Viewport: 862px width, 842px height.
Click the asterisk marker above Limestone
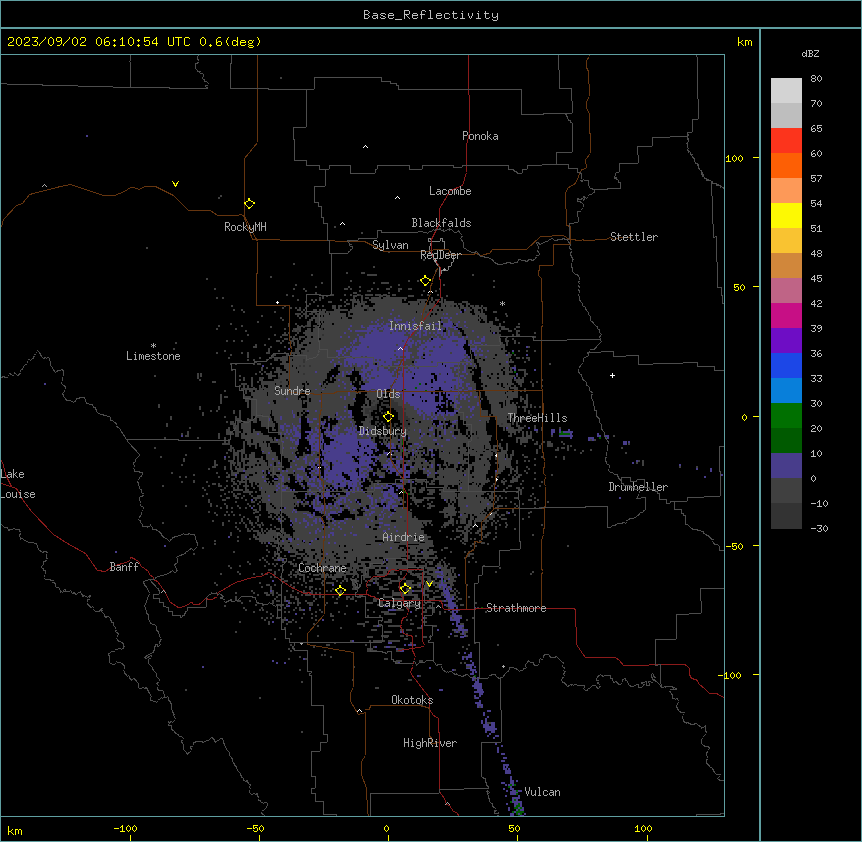coord(153,346)
